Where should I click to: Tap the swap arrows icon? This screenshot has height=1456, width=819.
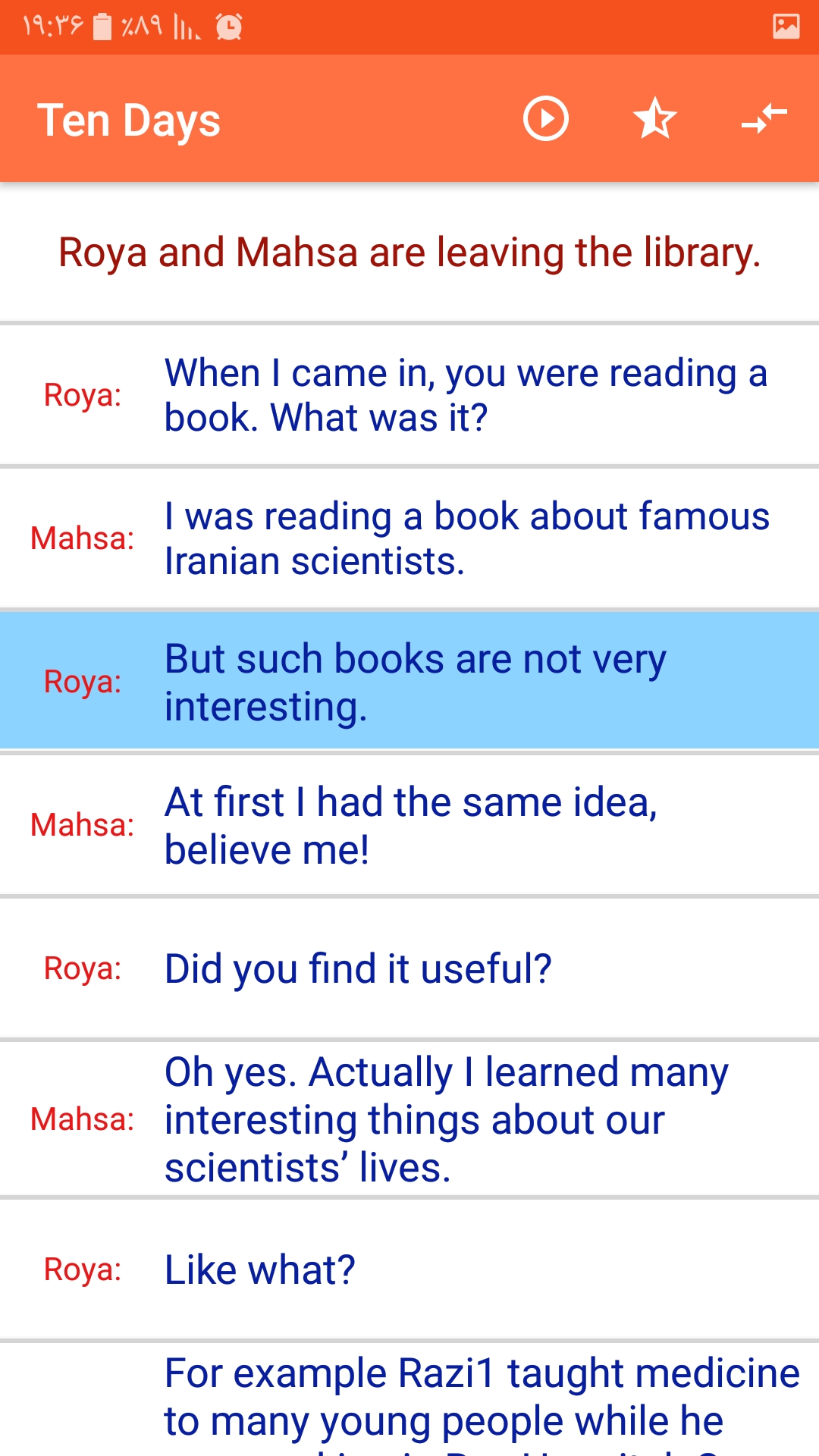coord(764,119)
